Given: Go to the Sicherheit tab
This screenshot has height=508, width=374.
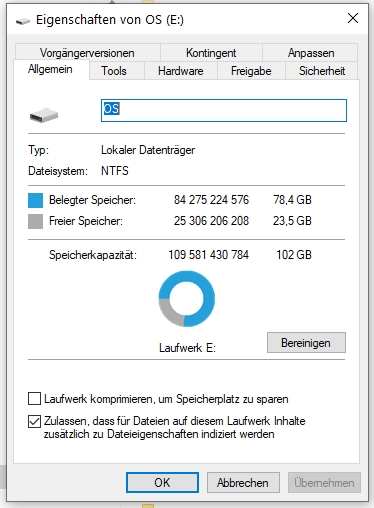Looking at the screenshot, I should [322, 71].
